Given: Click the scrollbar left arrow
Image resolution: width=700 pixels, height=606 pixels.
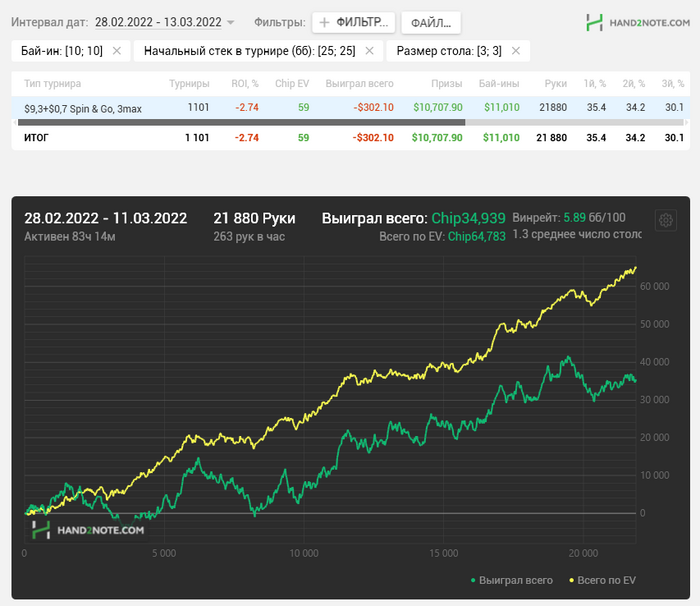Looking at the screenshot, I should pos(15,122).
